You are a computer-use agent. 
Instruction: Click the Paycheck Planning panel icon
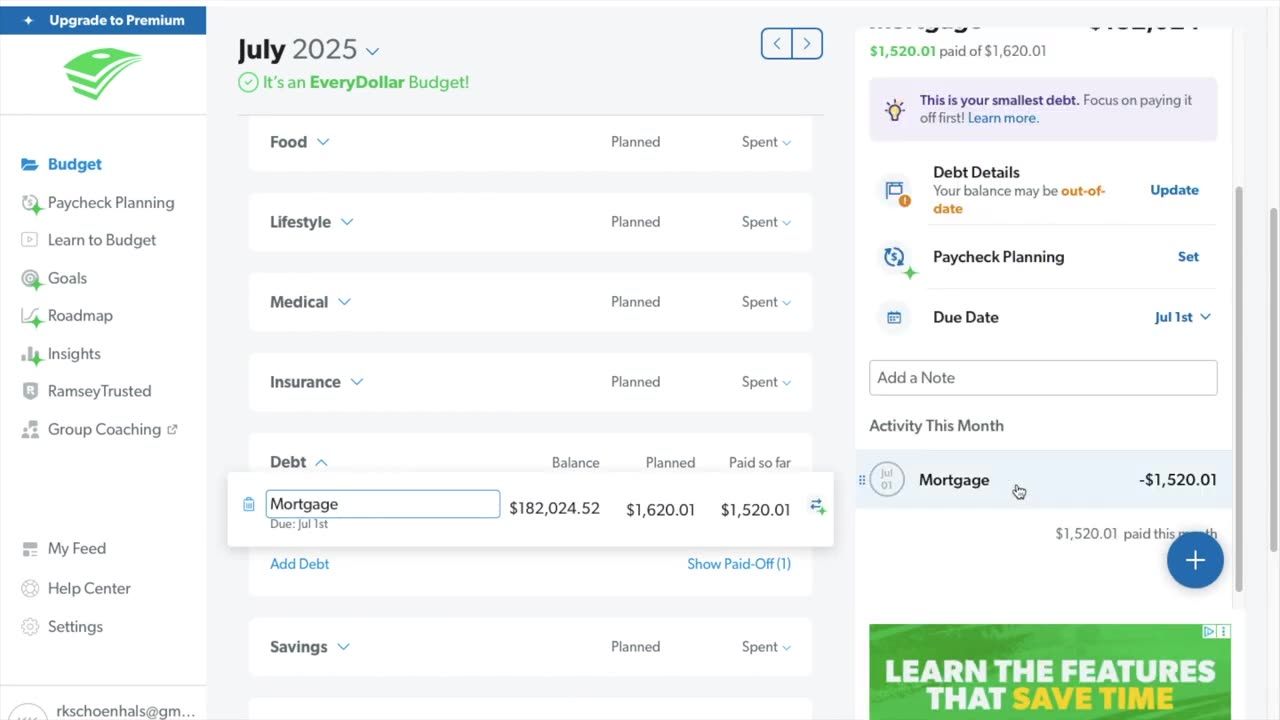point(896,259)
